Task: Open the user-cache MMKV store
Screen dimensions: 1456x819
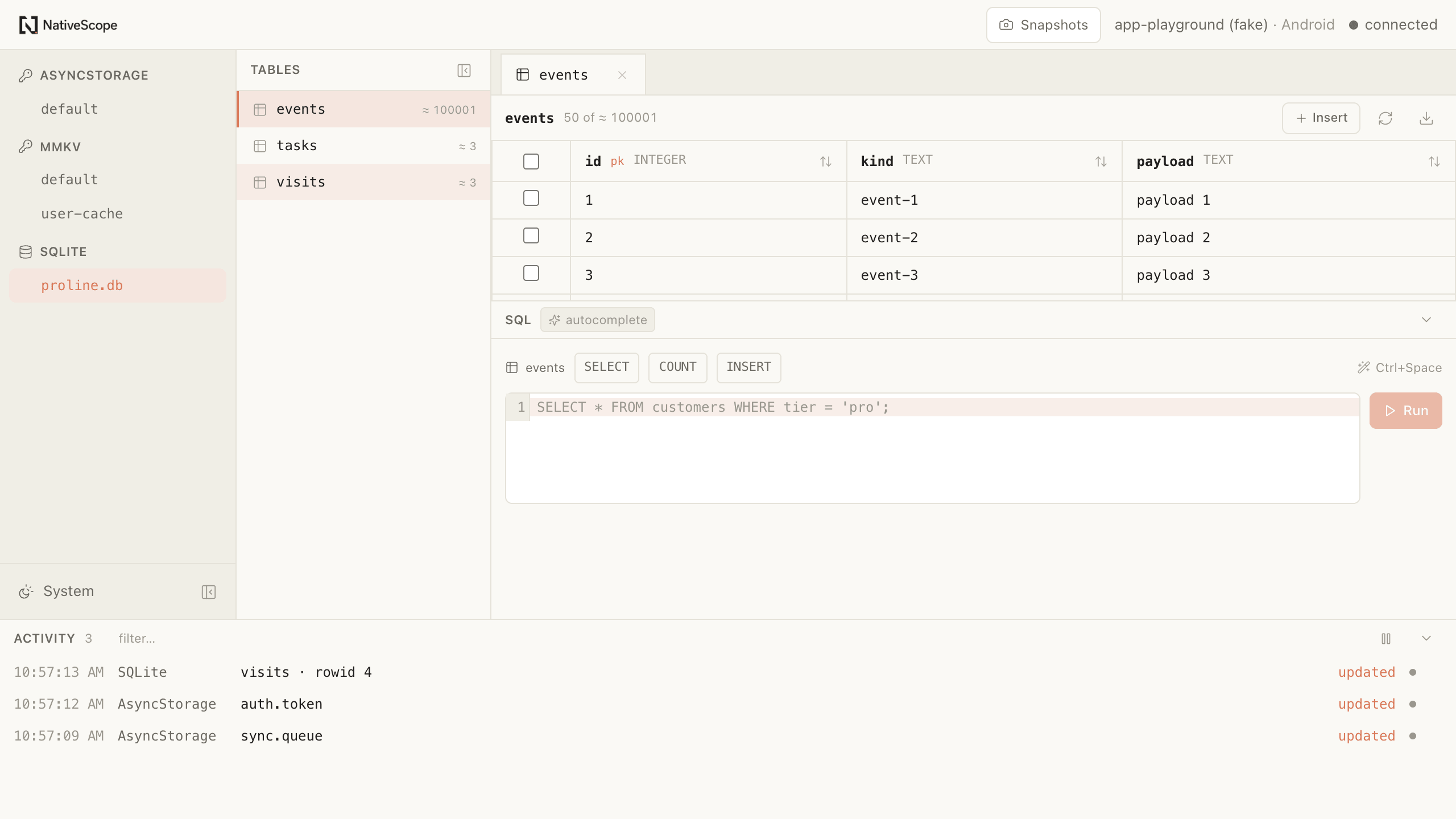Action: (118, 214)
